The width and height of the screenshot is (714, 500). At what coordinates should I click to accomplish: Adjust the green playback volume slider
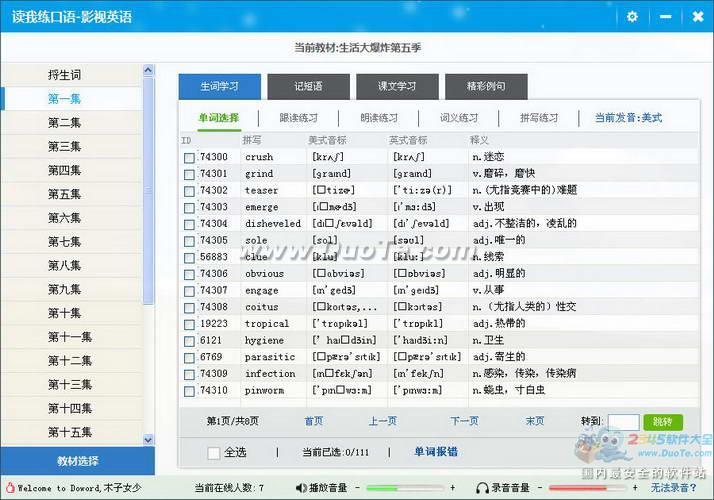tap(405, 488)
